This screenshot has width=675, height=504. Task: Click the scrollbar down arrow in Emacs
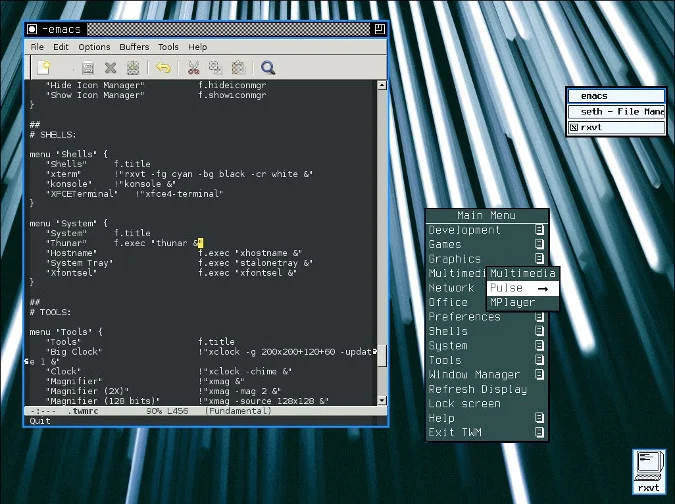coord(382,400)
